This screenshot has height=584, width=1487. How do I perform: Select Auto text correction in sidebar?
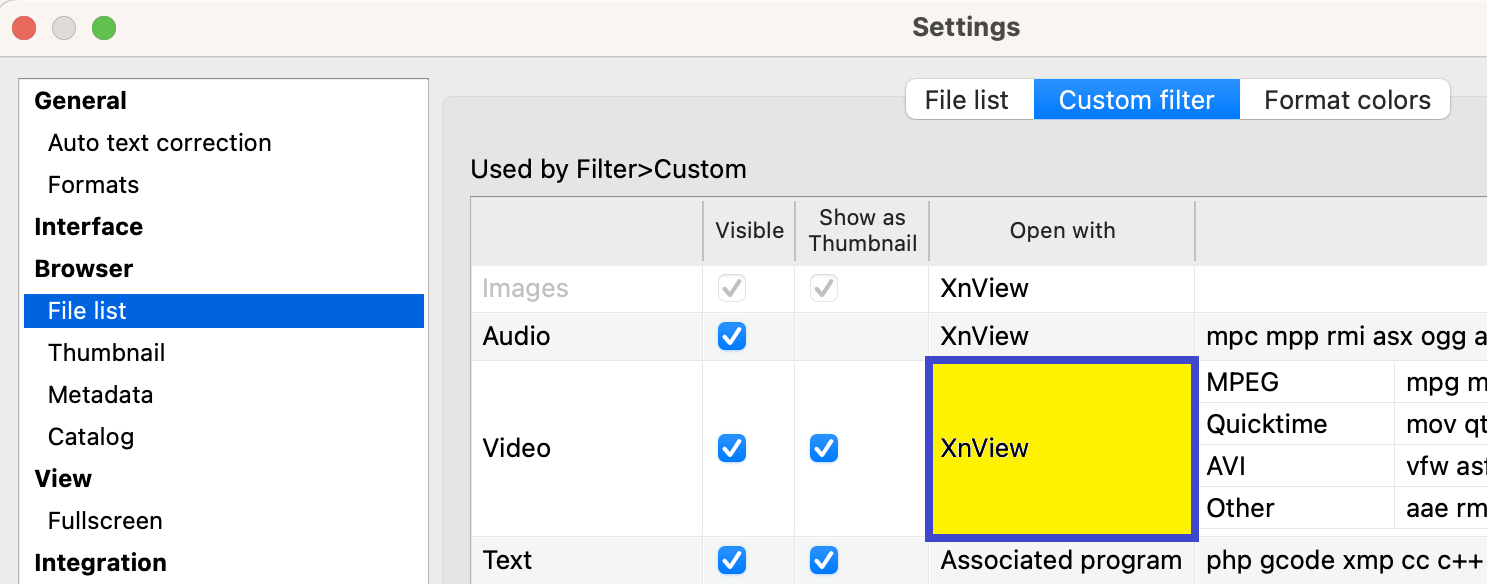point(160,143)
